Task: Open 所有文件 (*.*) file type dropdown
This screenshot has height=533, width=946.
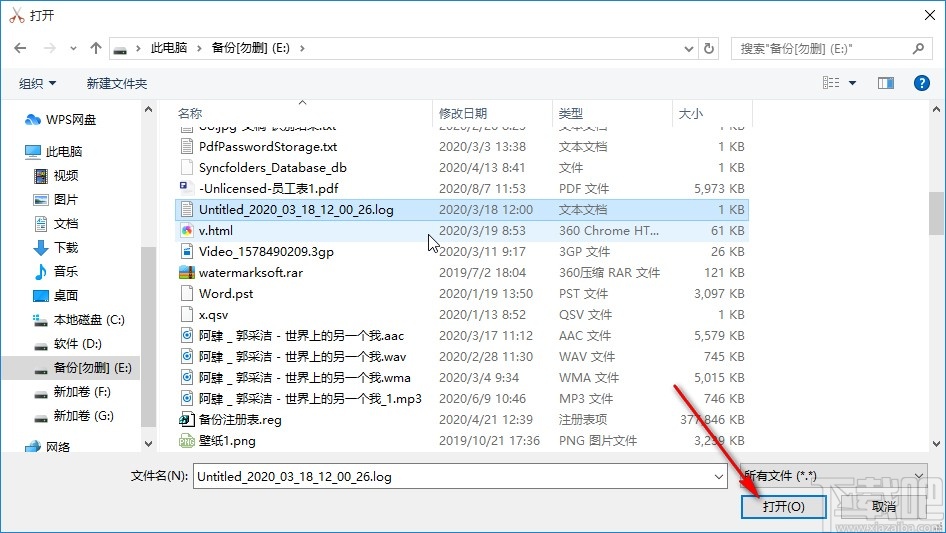Action: tap(834, 476)
